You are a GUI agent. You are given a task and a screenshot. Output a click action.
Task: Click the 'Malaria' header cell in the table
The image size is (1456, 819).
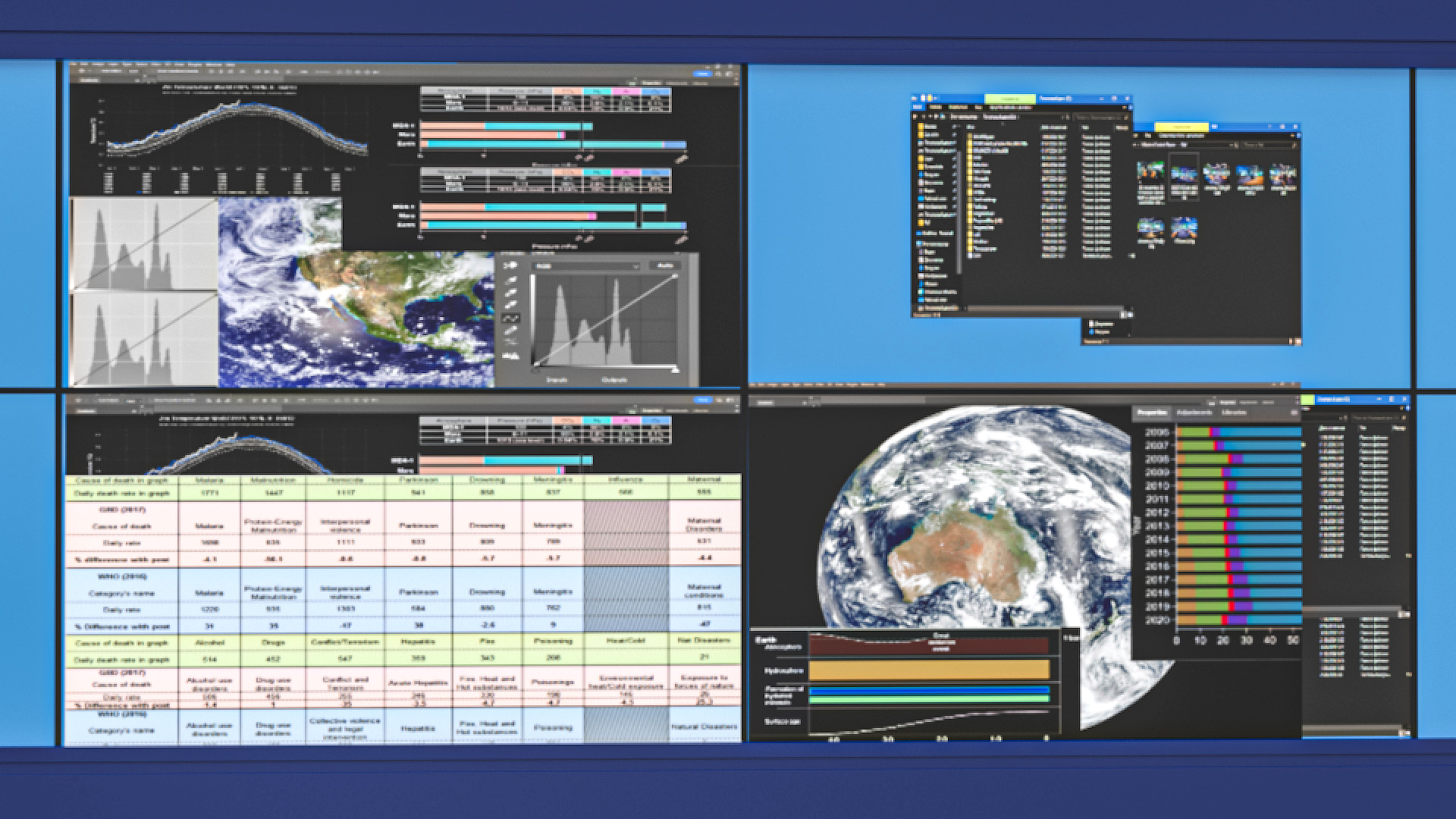(209, 480)
